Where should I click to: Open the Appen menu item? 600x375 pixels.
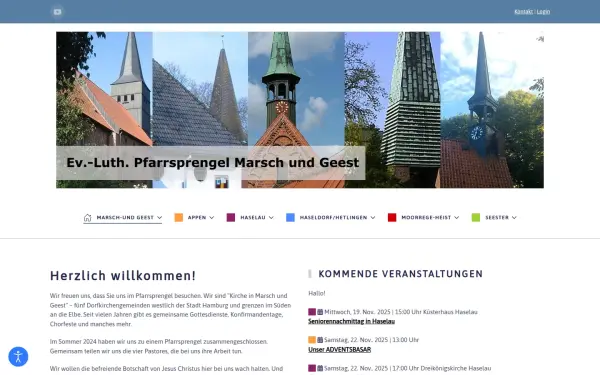click(x=197, y=218)
